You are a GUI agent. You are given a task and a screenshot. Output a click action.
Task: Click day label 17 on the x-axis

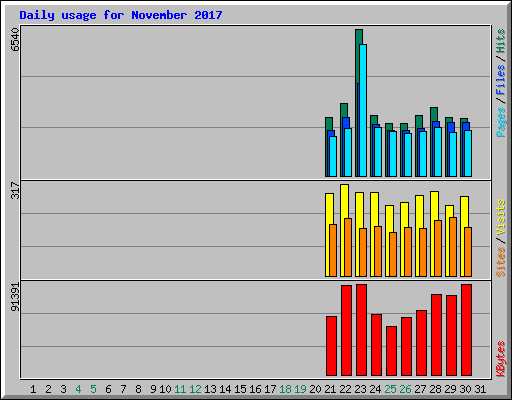tap(270, 389)
